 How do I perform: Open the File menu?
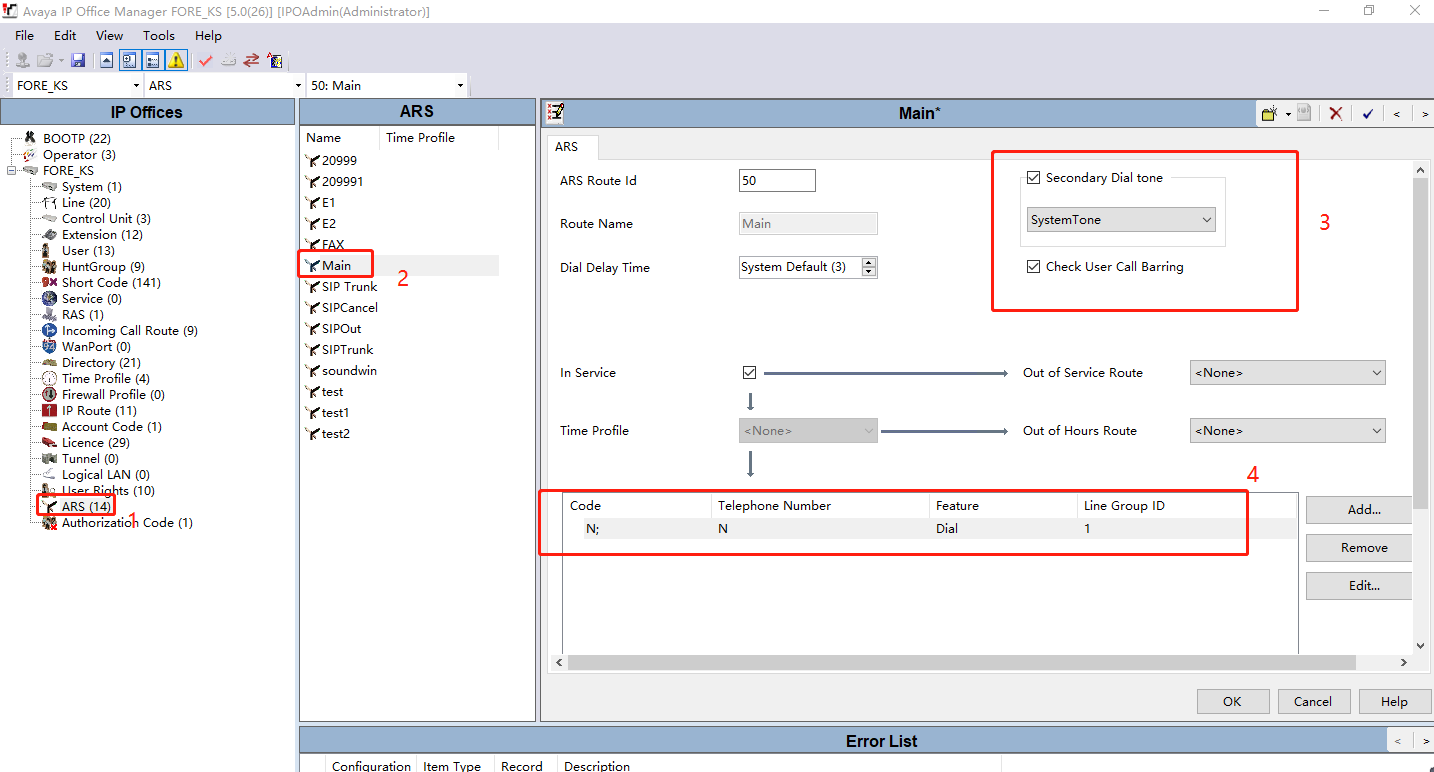[x=24, y=35]
